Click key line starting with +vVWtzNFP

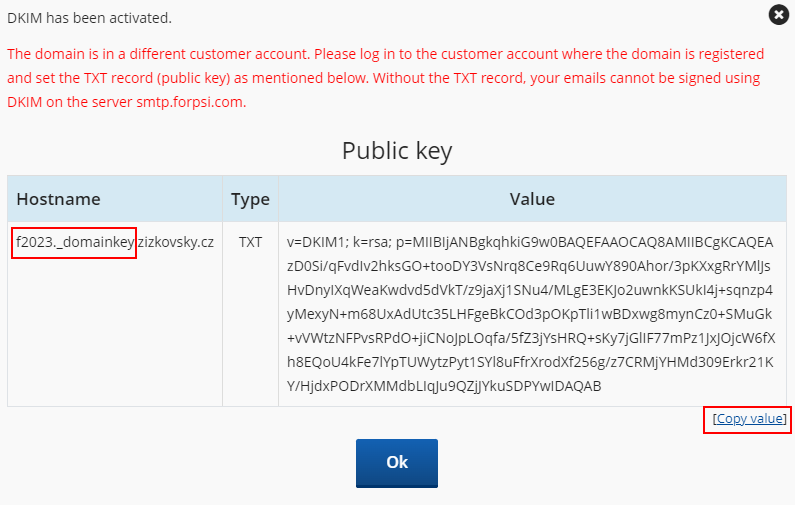[531, 338]
